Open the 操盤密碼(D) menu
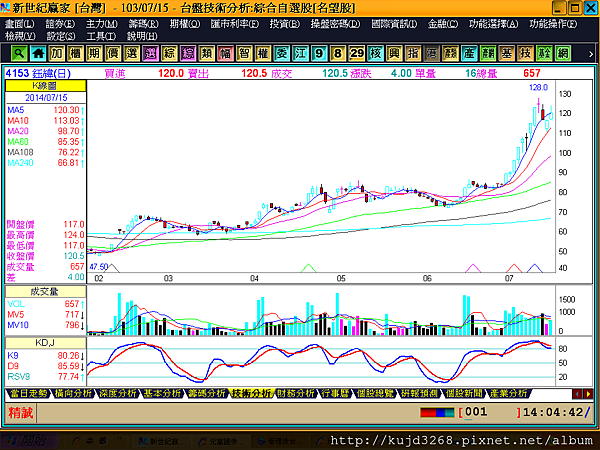Image resolution: width=600 pixels, height=450 pixels. [335, 24]
